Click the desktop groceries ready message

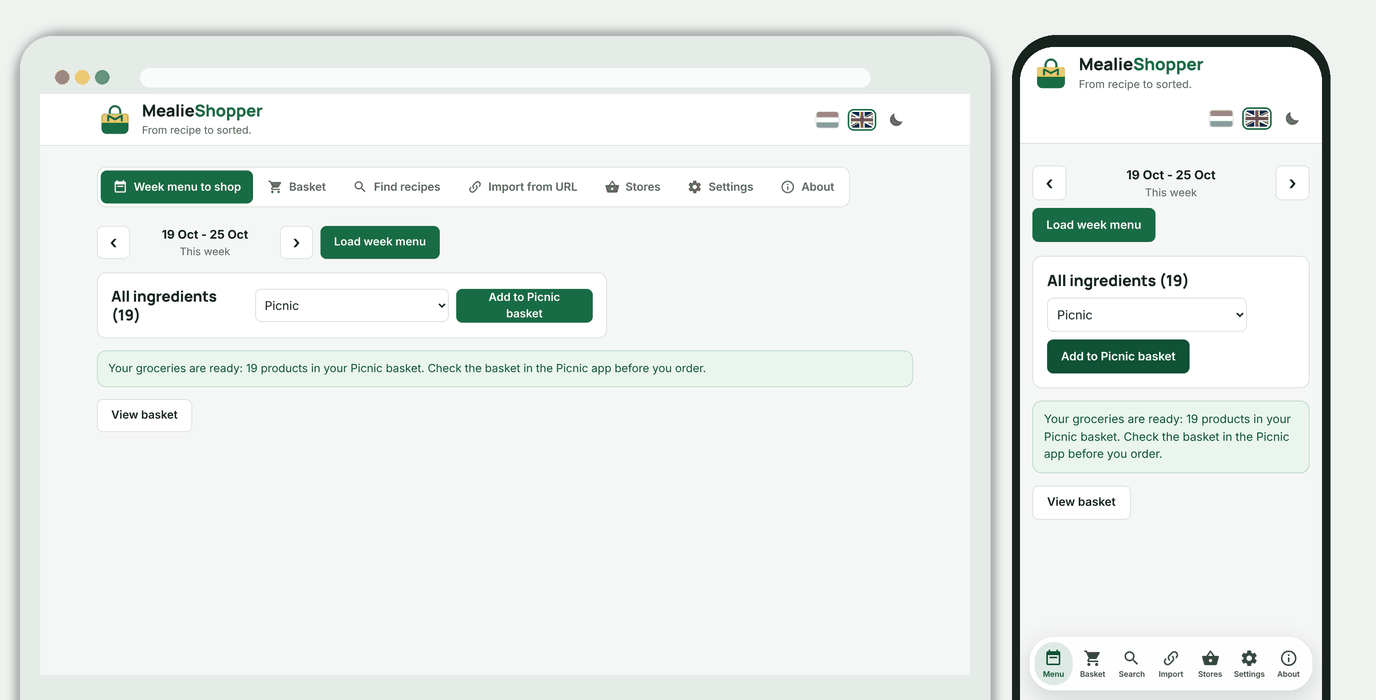point(505,369)
